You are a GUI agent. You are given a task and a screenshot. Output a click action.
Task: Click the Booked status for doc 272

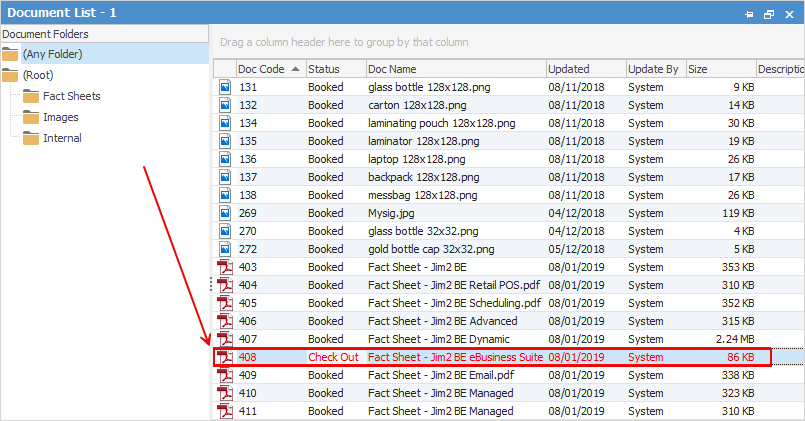(x=325, y=248)
